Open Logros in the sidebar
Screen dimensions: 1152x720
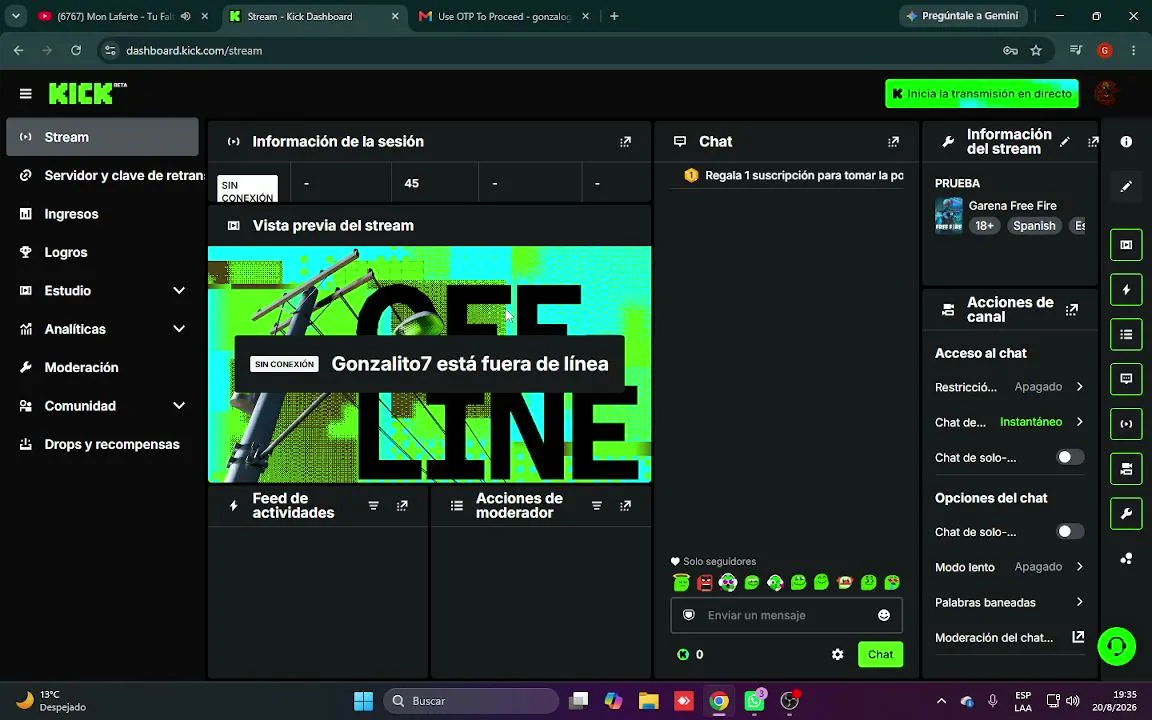[102, 252]
